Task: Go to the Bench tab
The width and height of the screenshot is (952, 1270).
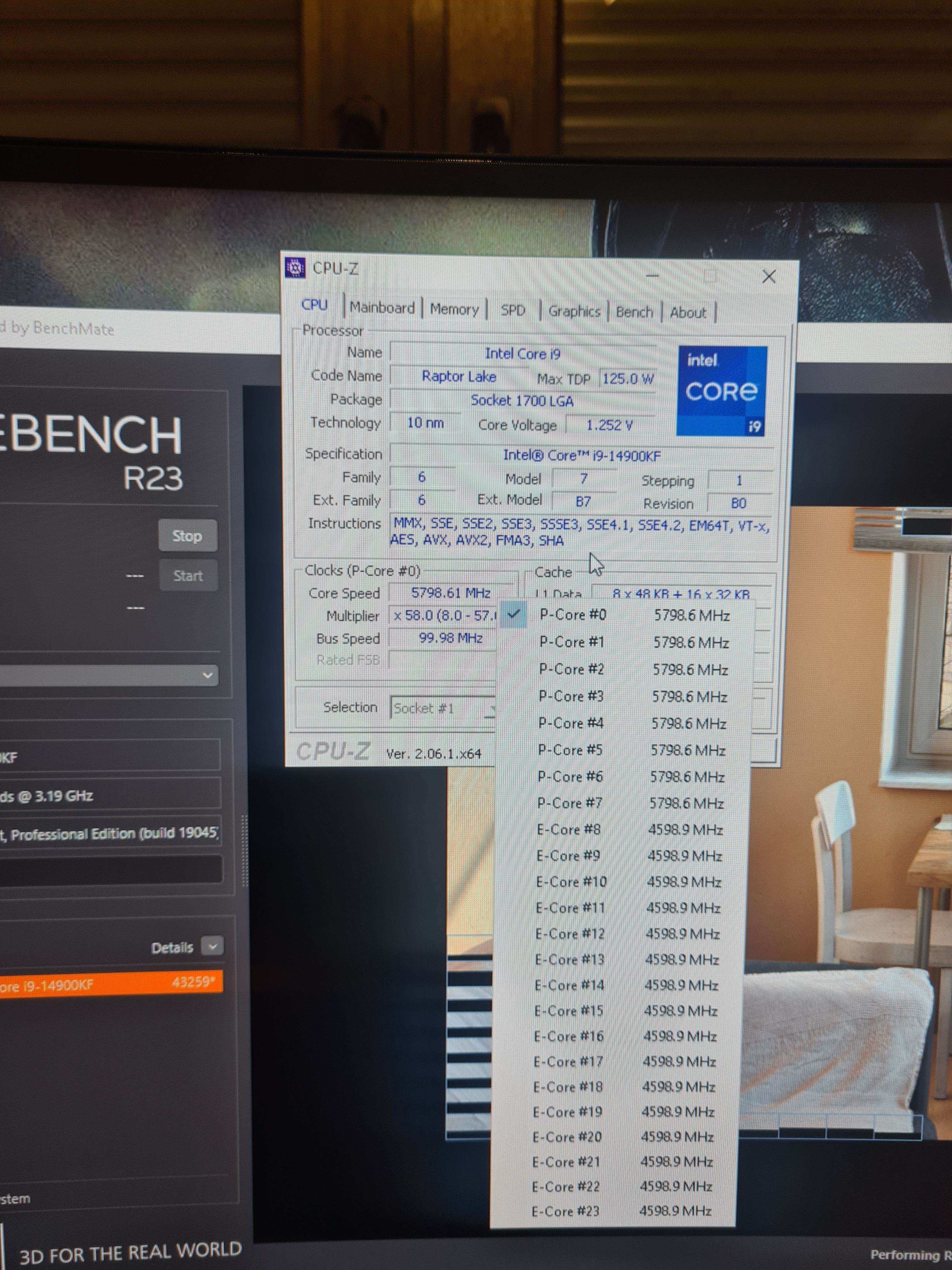Action: coord(634,312)
